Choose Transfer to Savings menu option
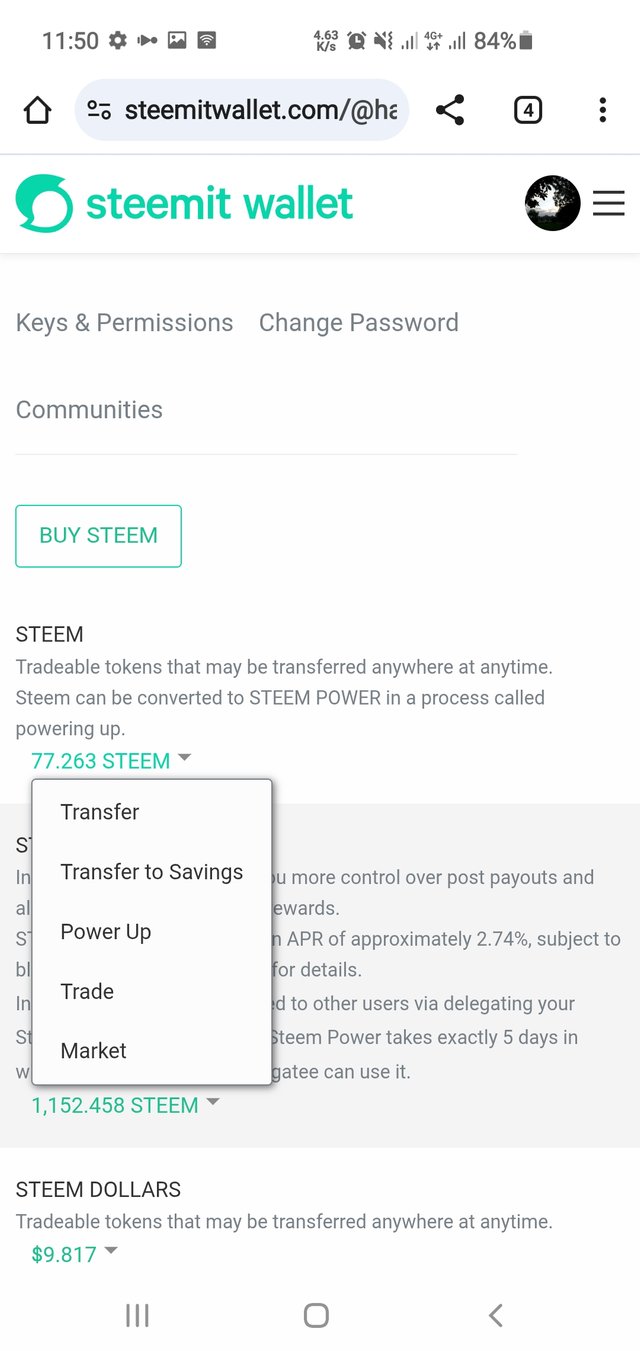Viewport: 640px width, 1351px height. [152, 872]
